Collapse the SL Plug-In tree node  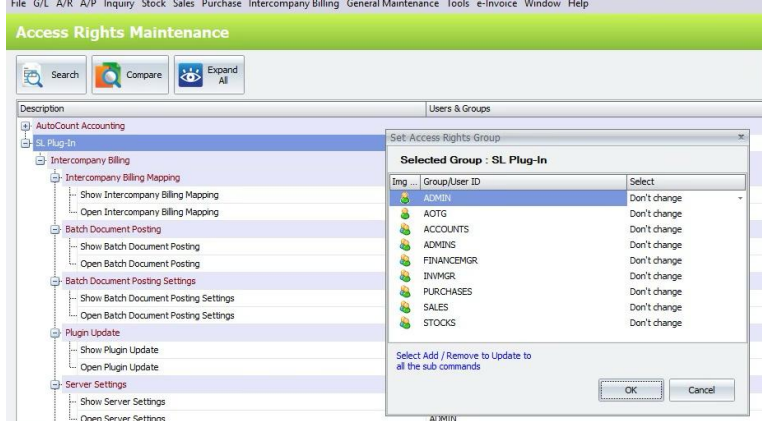click(x=26, y=143)
